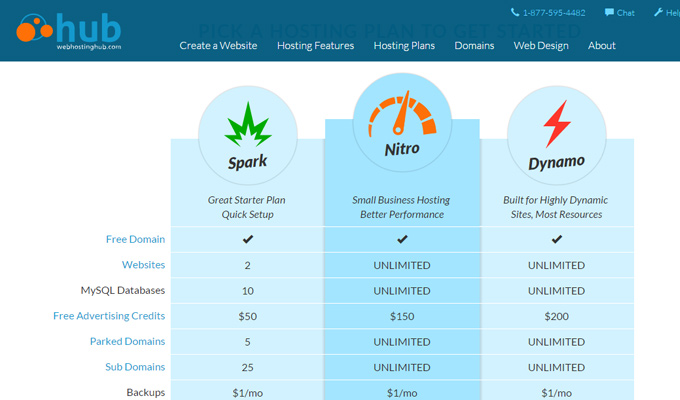
Task: Select the Dynamo lightning bolt icon
Action: click(556, 124)
